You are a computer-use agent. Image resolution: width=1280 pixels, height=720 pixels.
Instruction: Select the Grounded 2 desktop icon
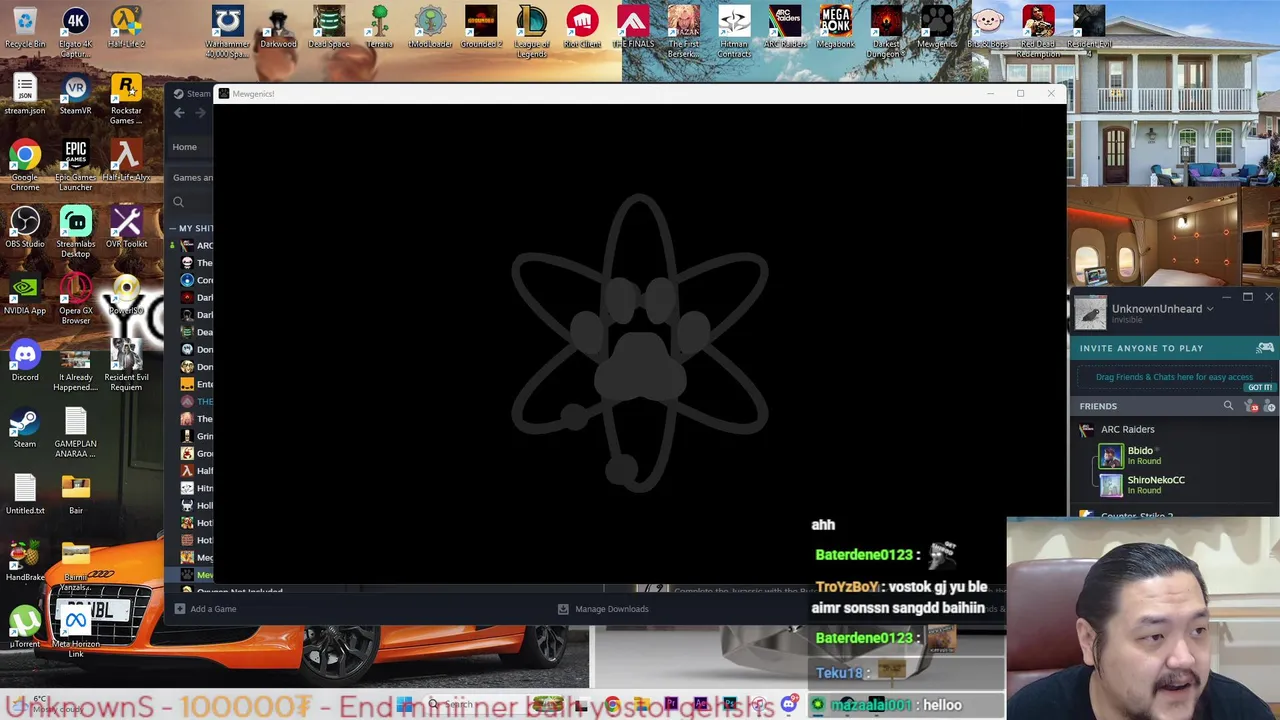point(481,28)
